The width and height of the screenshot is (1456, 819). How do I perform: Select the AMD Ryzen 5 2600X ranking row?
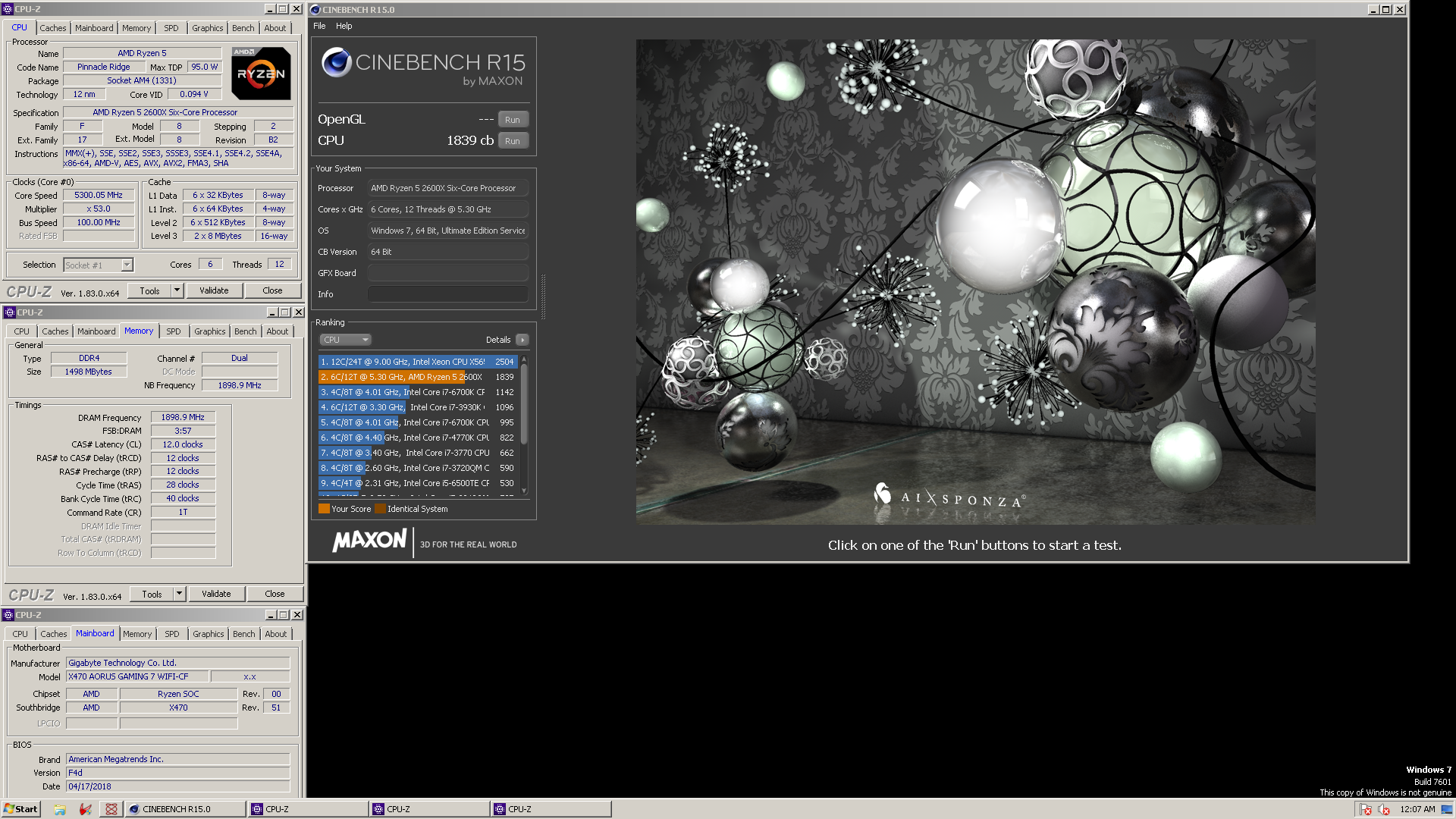click(417, 377)
